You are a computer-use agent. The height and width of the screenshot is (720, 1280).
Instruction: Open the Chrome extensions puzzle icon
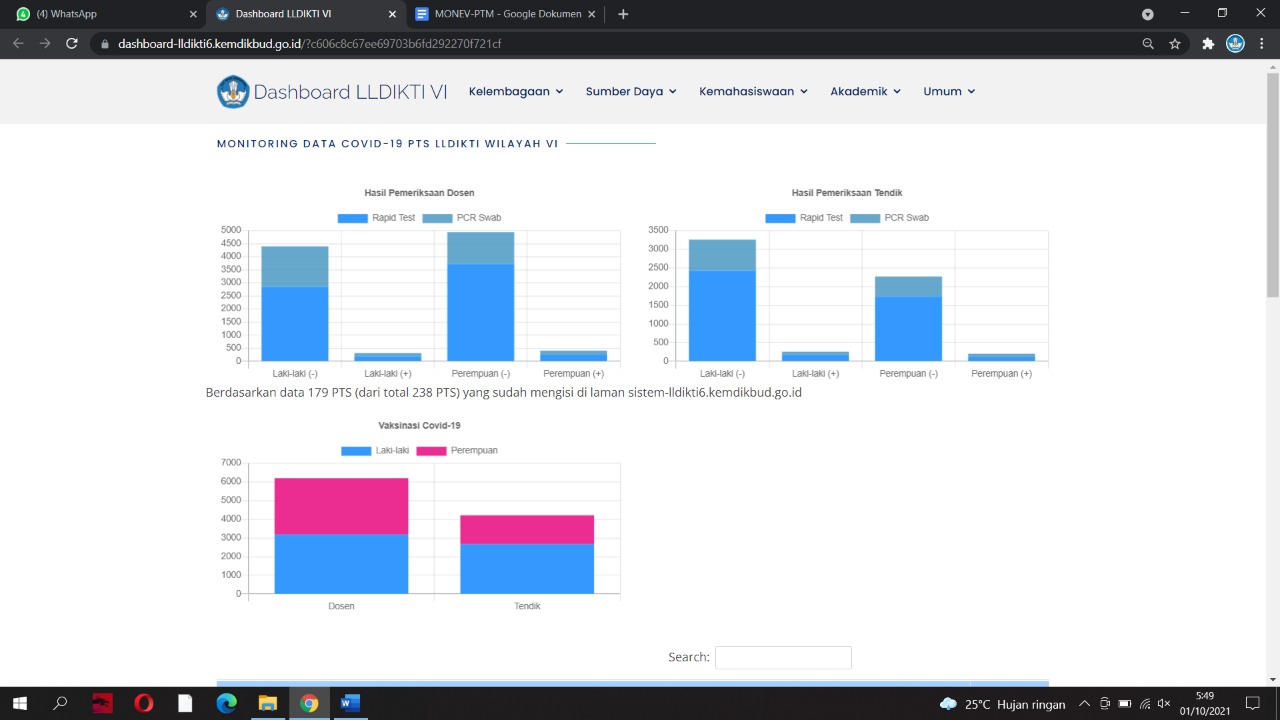click(x=1208, y=44)
